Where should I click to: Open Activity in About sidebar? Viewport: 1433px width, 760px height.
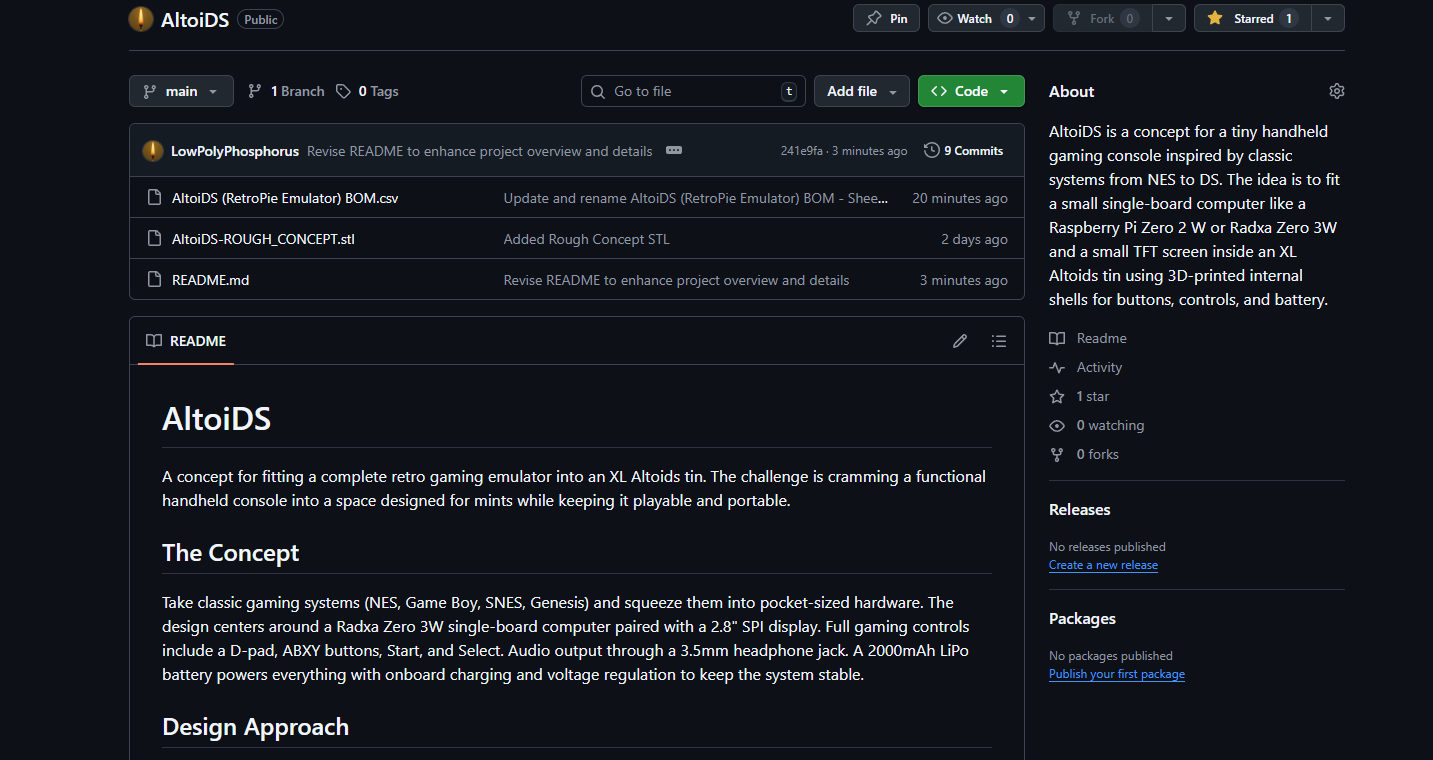(x=1099, y=367)
